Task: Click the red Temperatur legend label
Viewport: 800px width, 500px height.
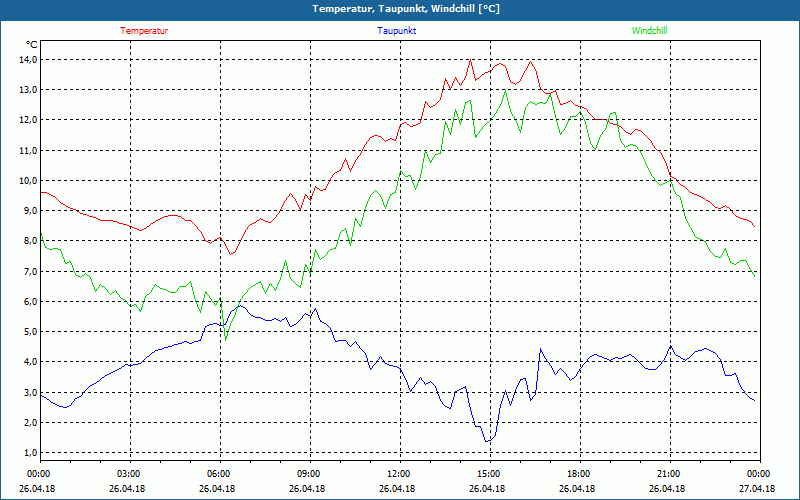Action: [144, 31]
